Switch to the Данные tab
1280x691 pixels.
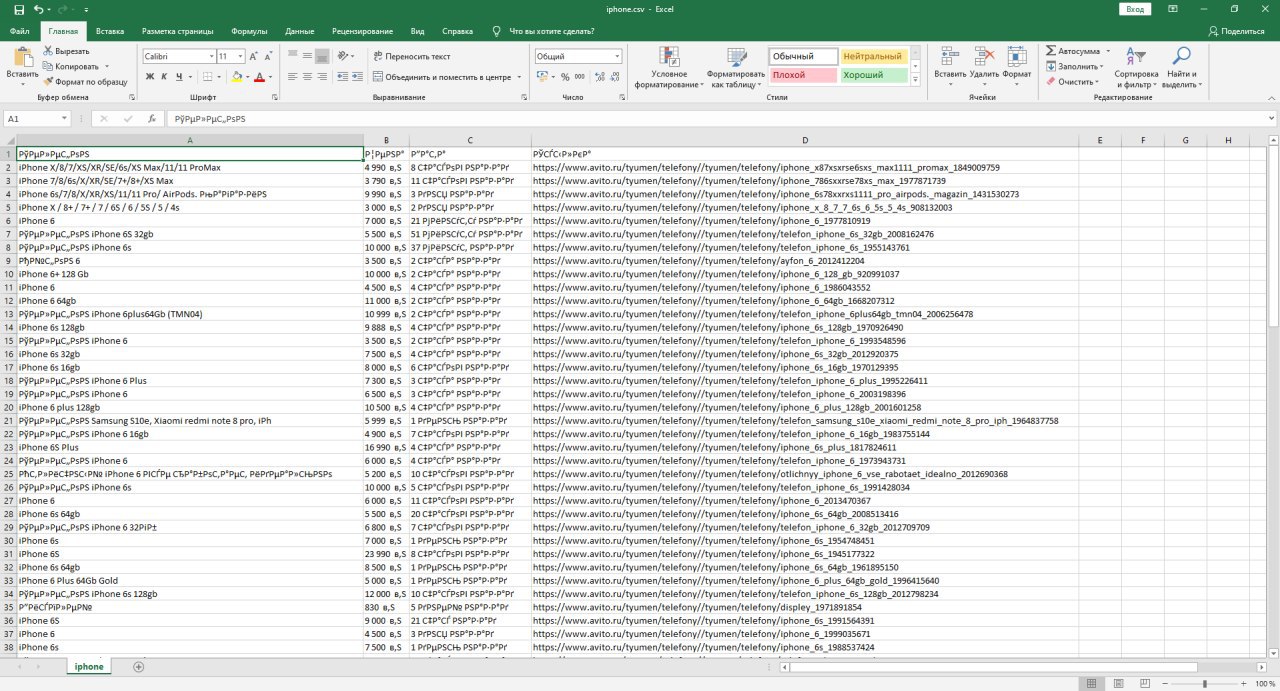300,31
